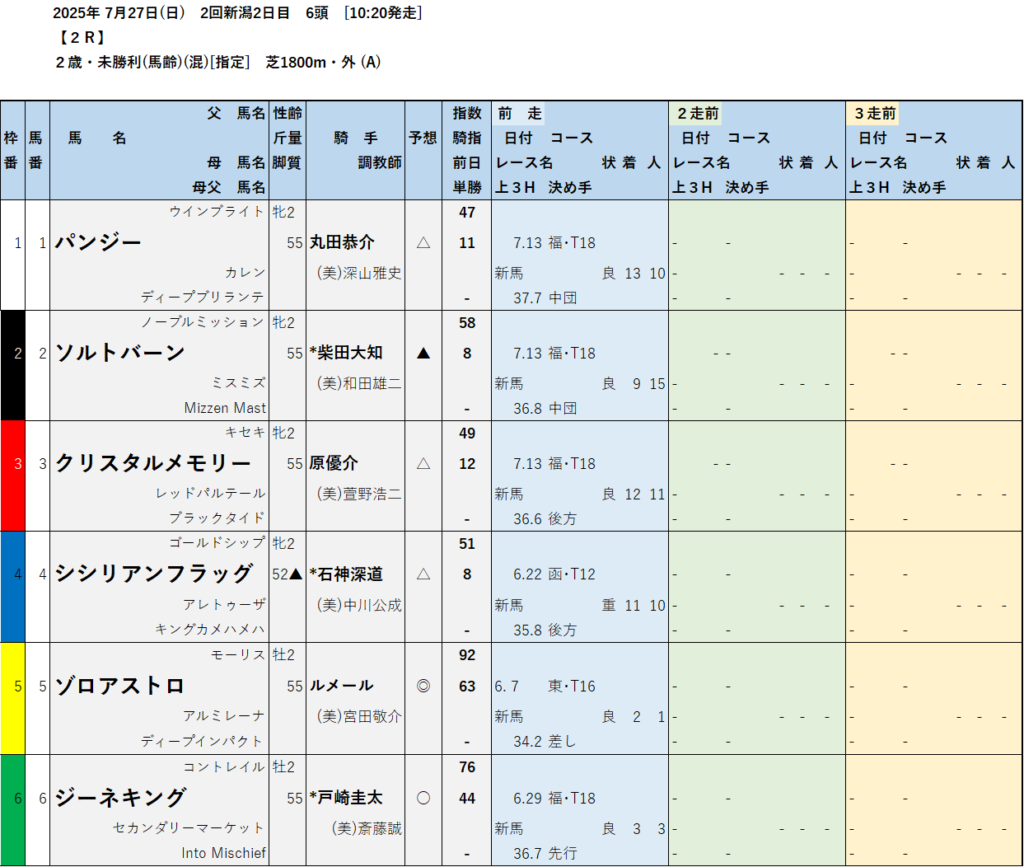Screen dimensions: 1024x867
Task: Click the 指数 column header
Action: point(467,113)
